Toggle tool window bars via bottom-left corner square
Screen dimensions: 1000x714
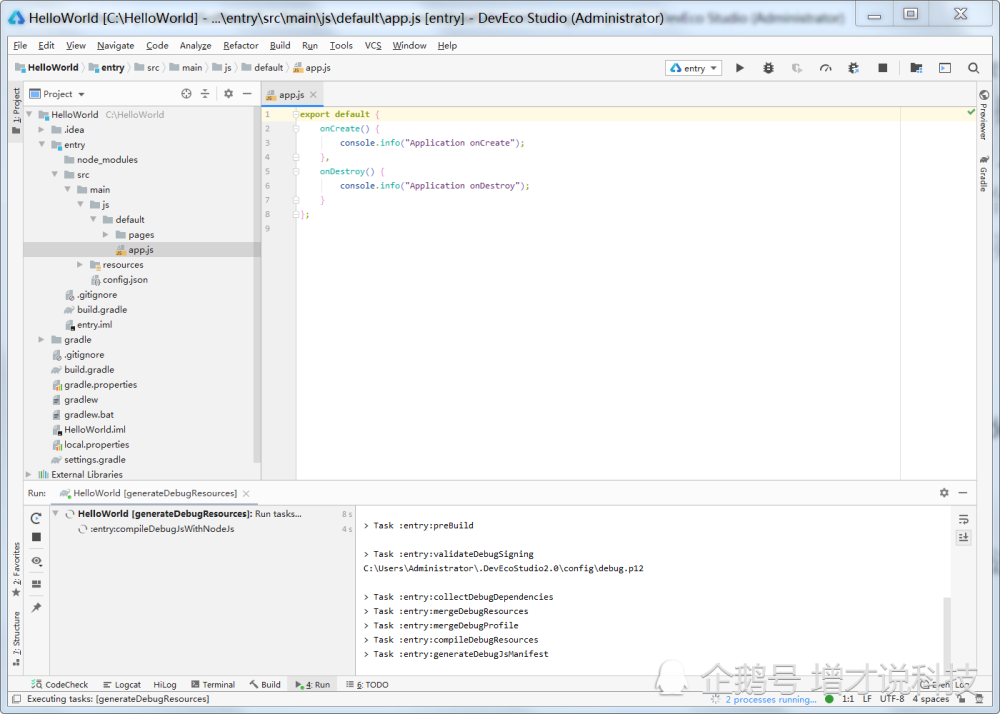[15, 699]
